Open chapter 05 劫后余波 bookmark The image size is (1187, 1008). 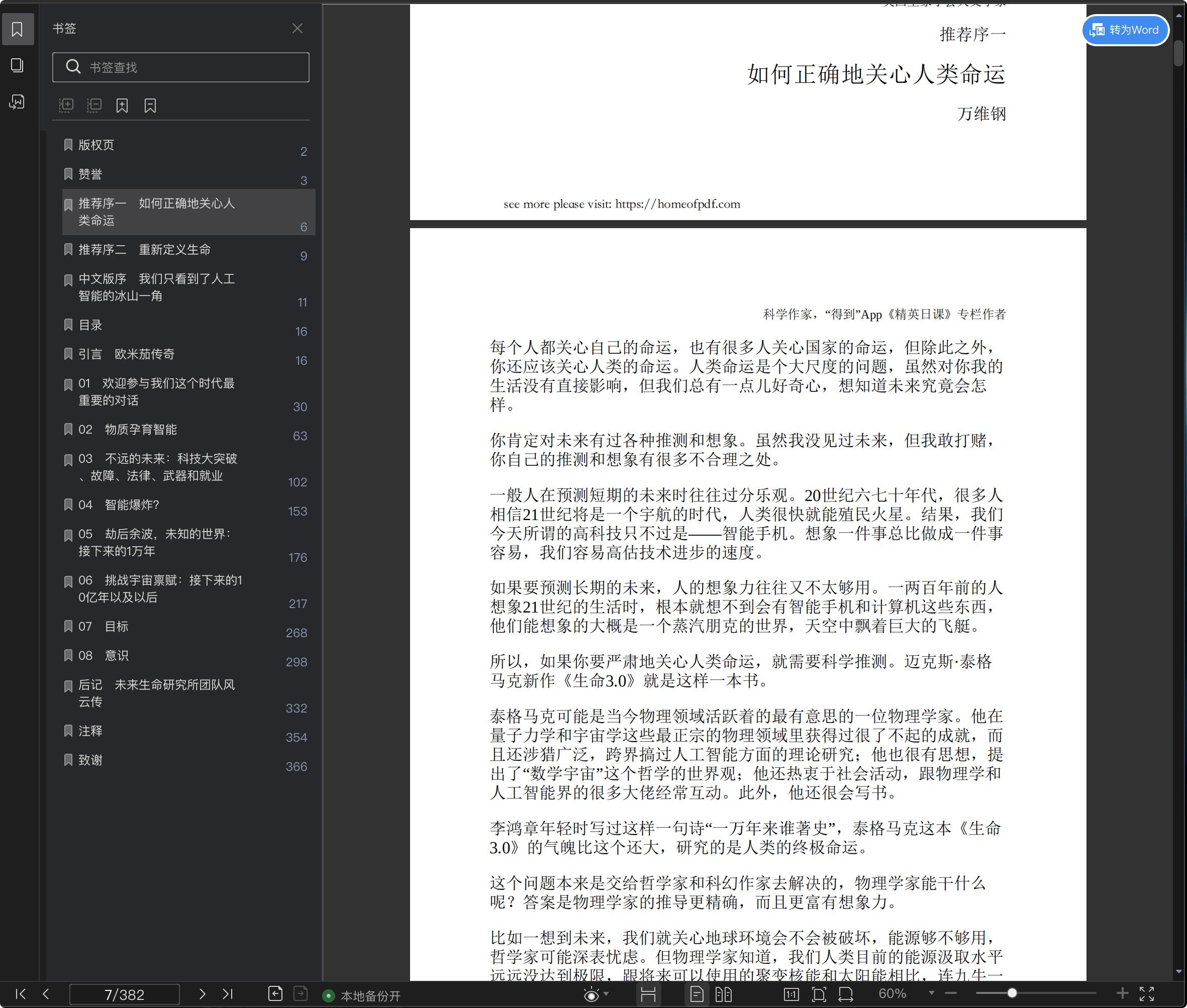point(188,543)
